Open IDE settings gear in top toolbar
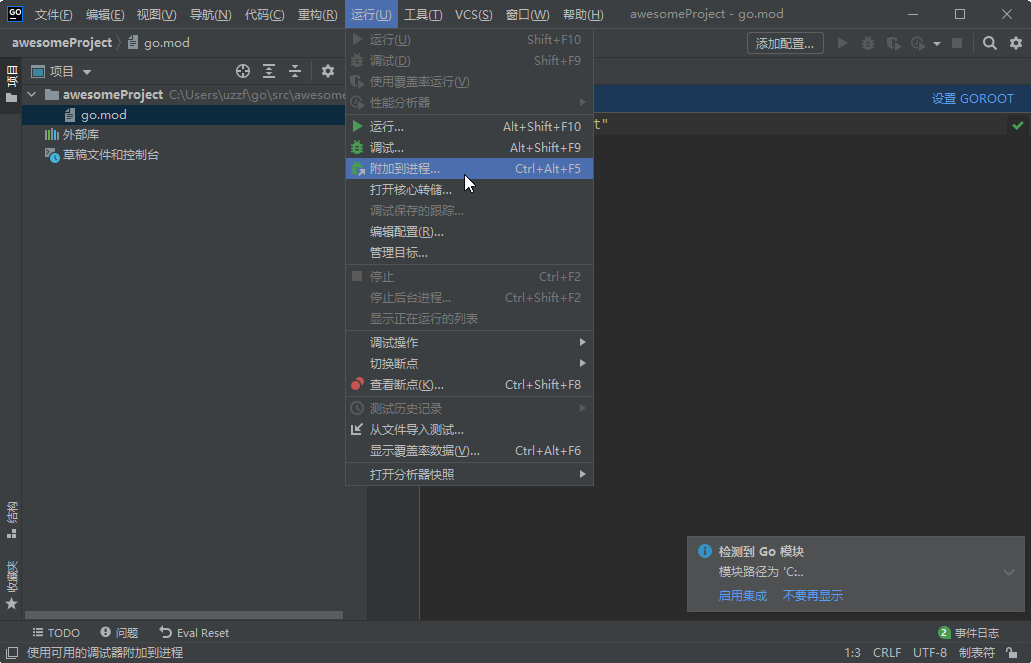The width and height of the screenshot is (1031, 663). tap(1016, 43)
